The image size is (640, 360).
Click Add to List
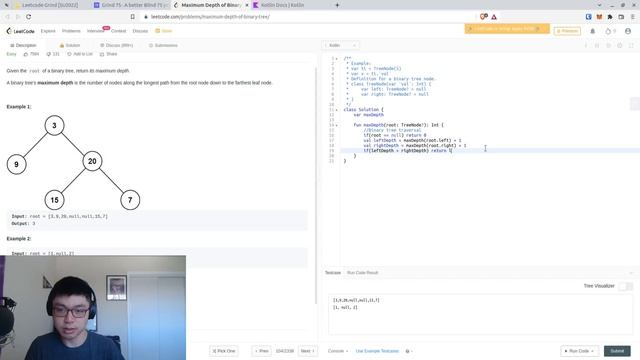click(80, 54)
